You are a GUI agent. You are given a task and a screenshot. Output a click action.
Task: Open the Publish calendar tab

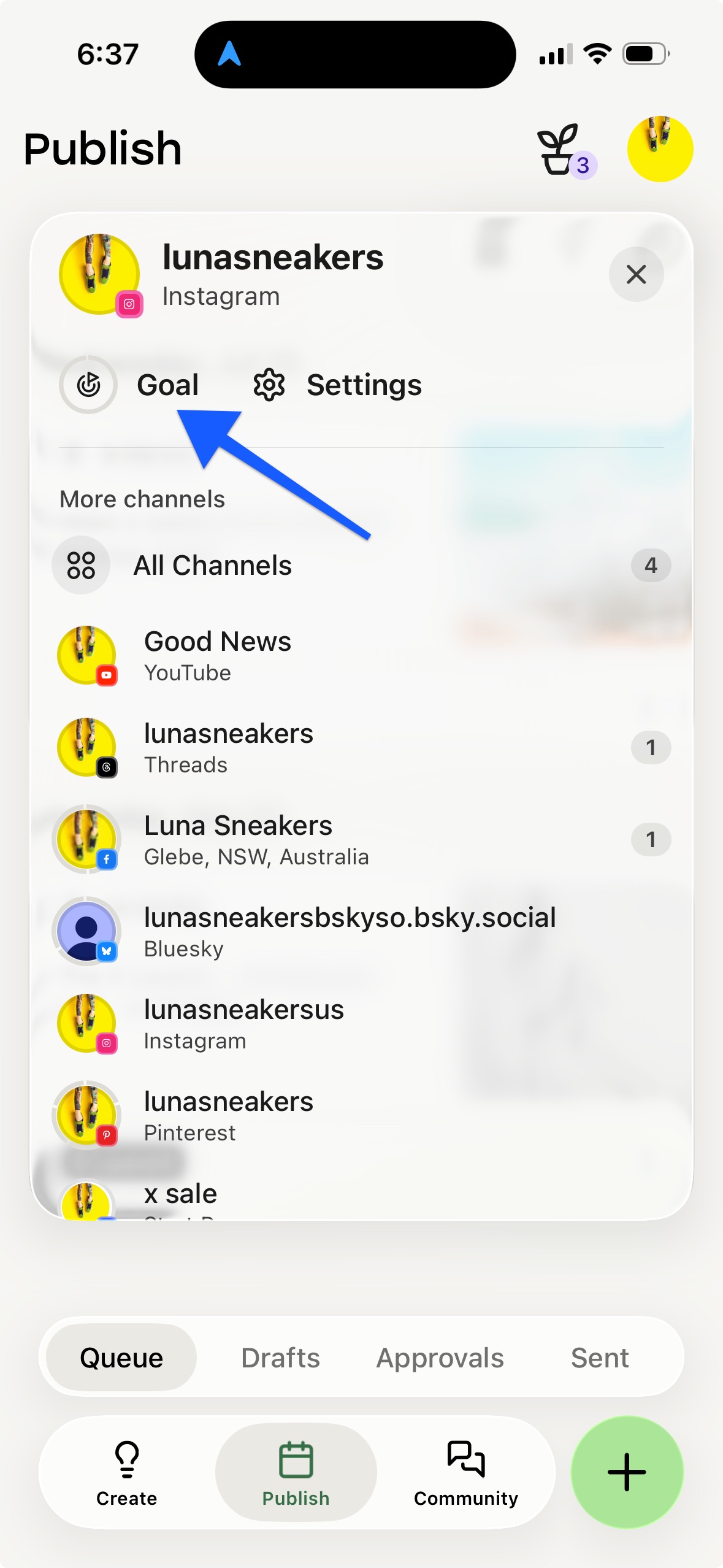(296, 1473)
